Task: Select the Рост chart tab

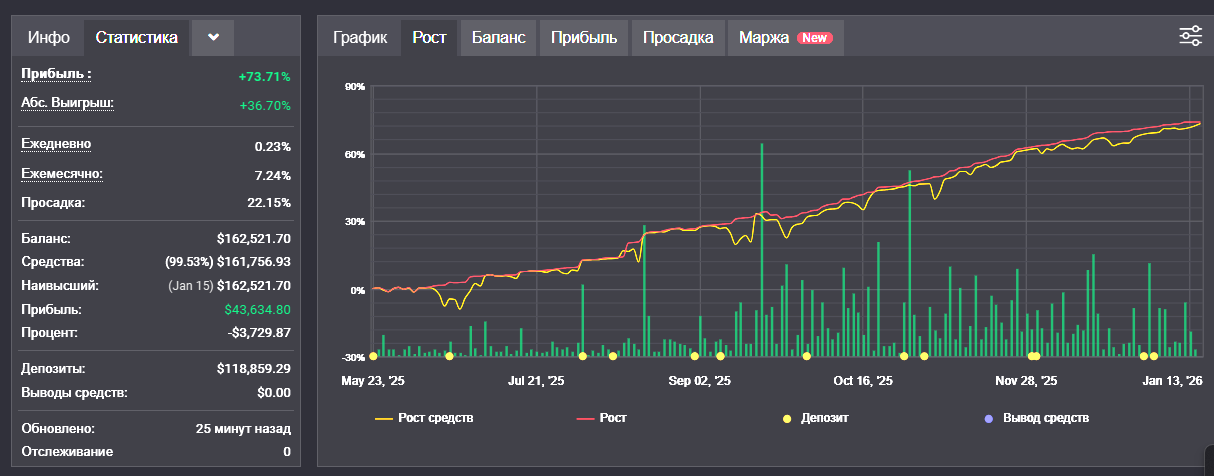Action: (429, 38)
